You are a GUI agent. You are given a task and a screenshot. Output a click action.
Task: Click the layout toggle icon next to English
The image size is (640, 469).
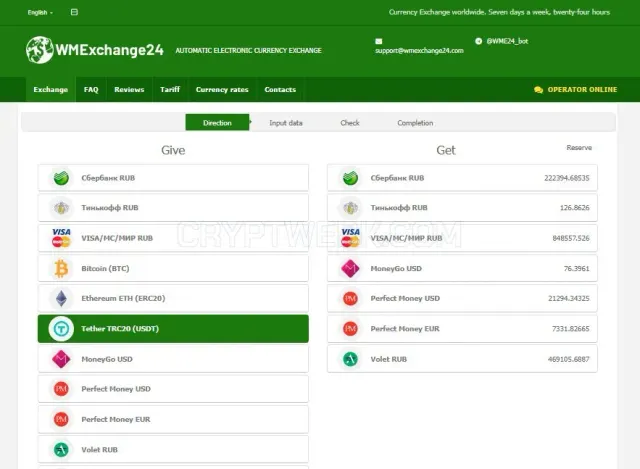74,12
